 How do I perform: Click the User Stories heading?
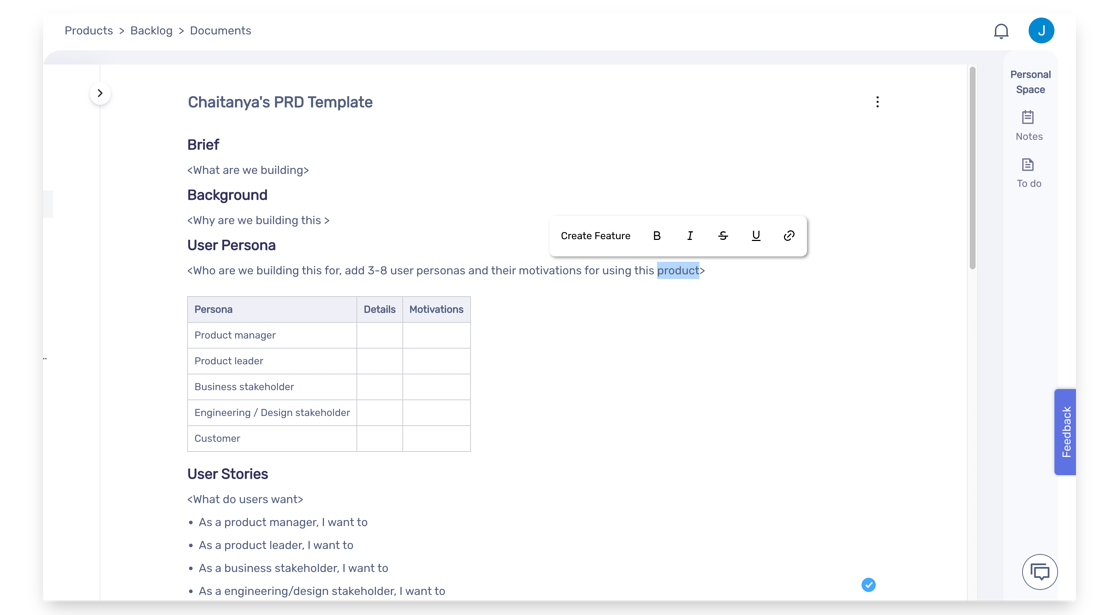click(x=228, y=474)
